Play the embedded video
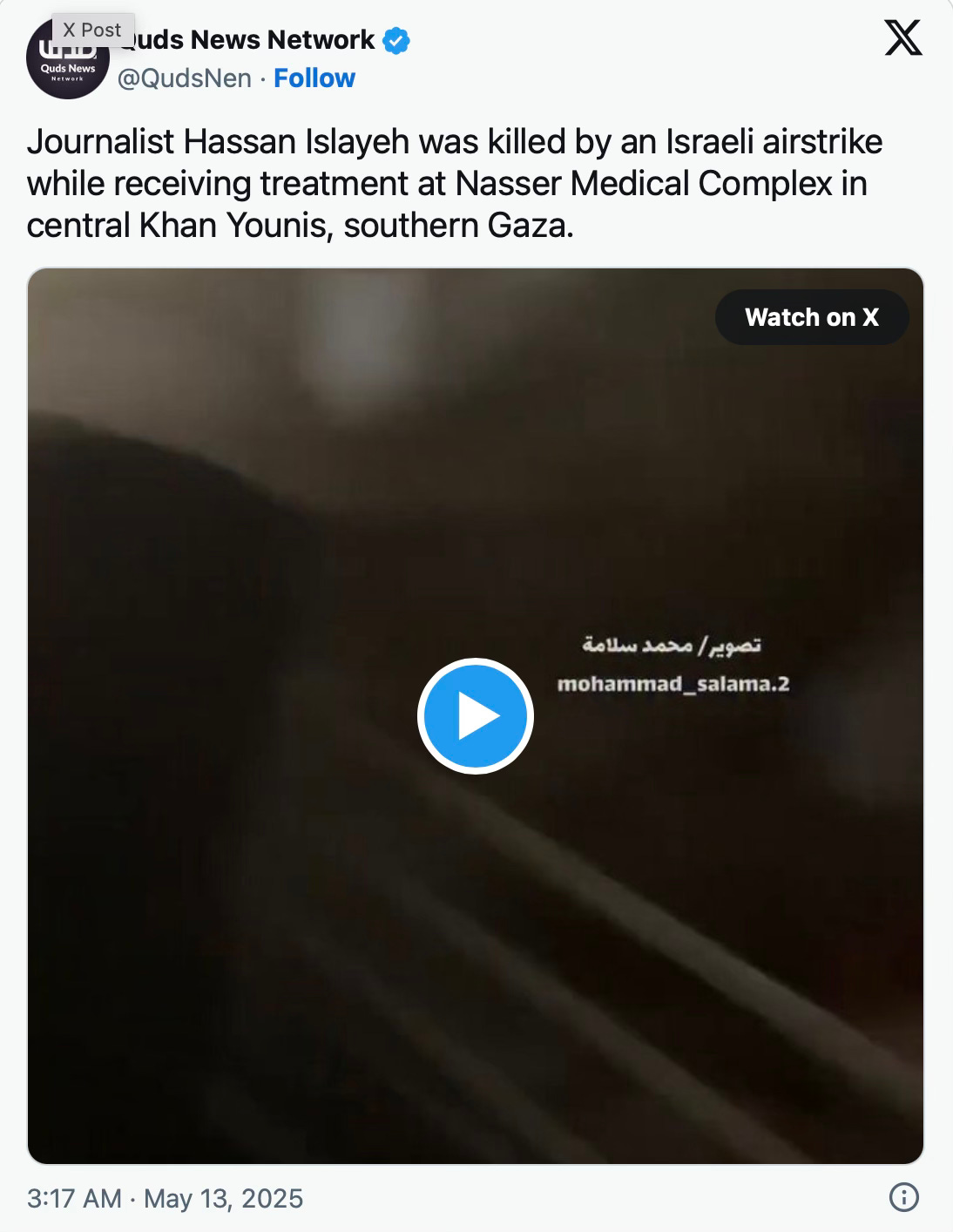 476,715
